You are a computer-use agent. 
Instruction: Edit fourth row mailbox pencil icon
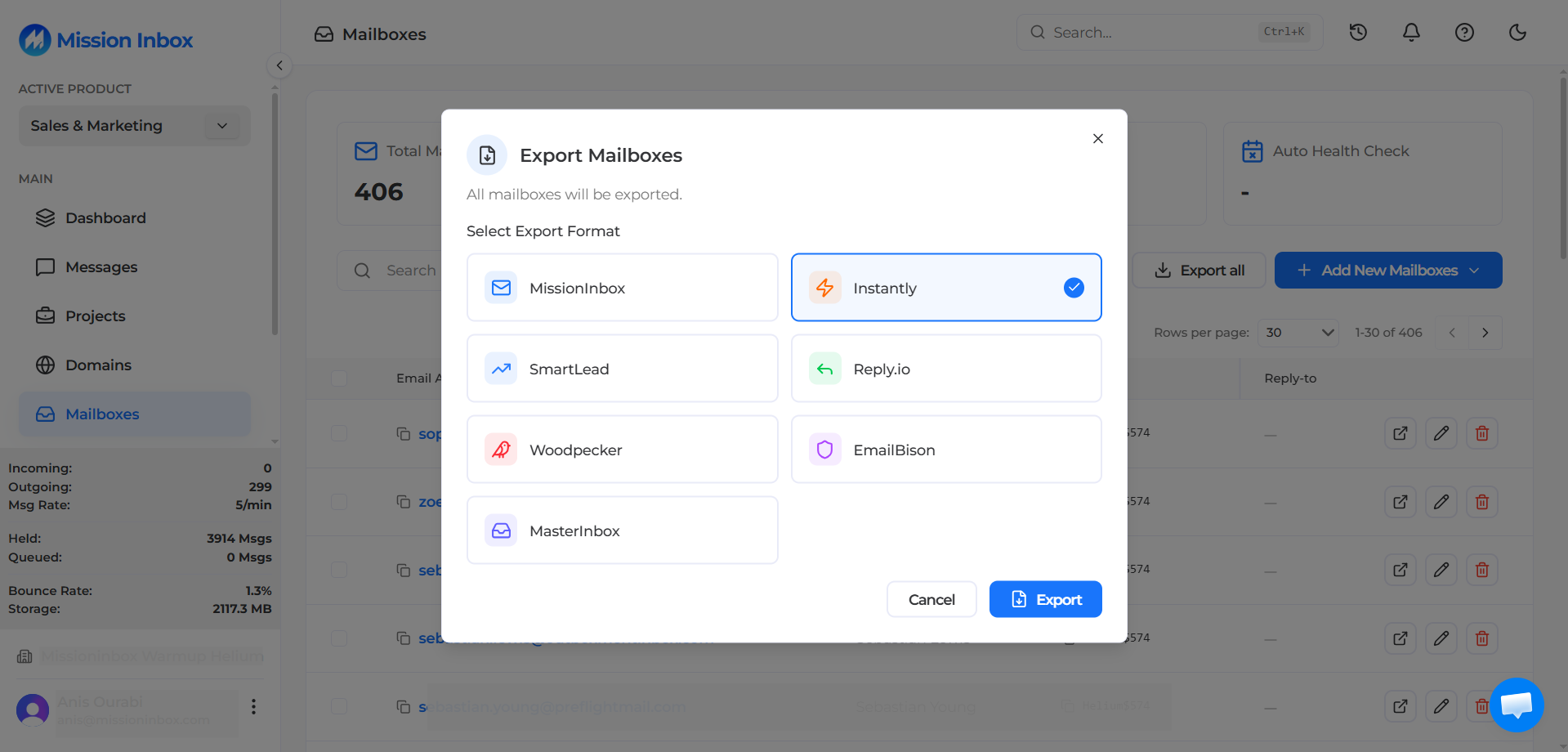pyautogui.click(x=1441, y=638)
